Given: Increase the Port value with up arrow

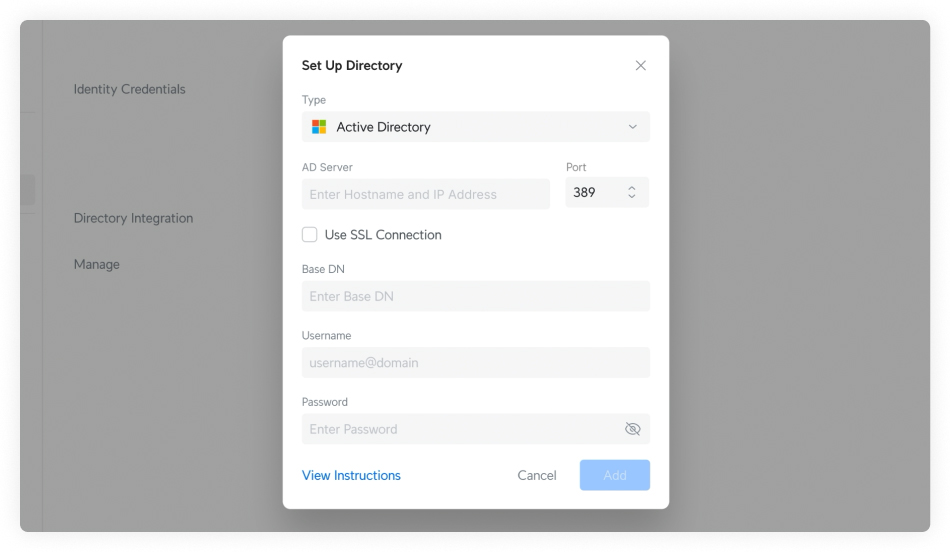Looking at the screenshot, I should coord(631,188).
